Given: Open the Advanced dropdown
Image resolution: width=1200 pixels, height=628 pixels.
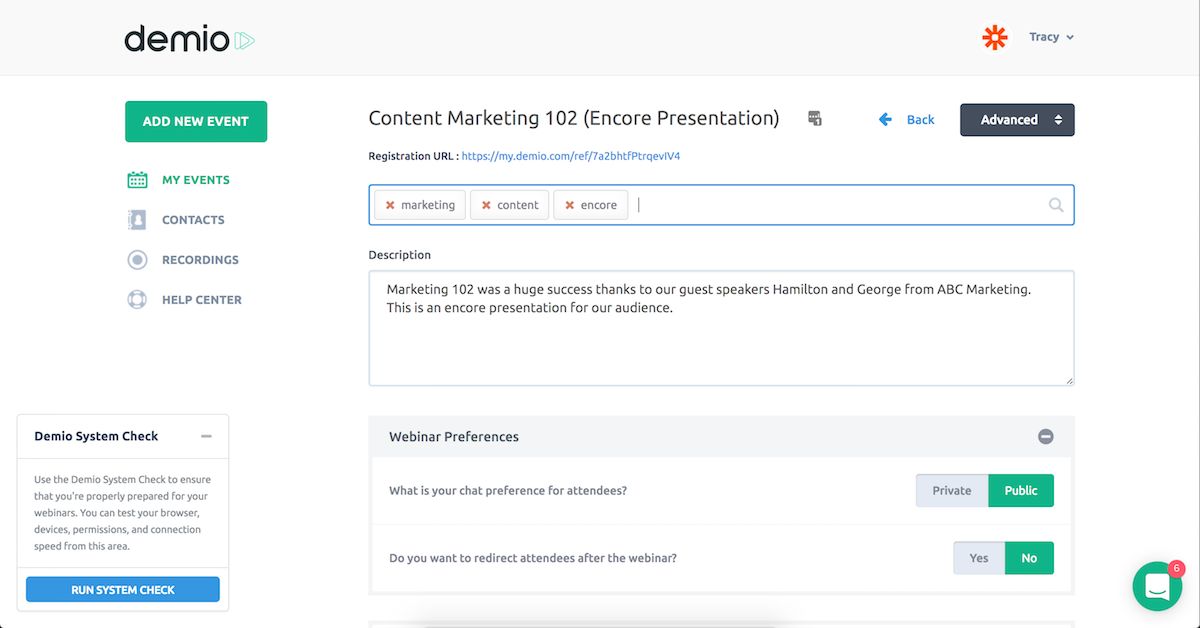Looking at the screenshot, I should click(x=1017, y=120).
